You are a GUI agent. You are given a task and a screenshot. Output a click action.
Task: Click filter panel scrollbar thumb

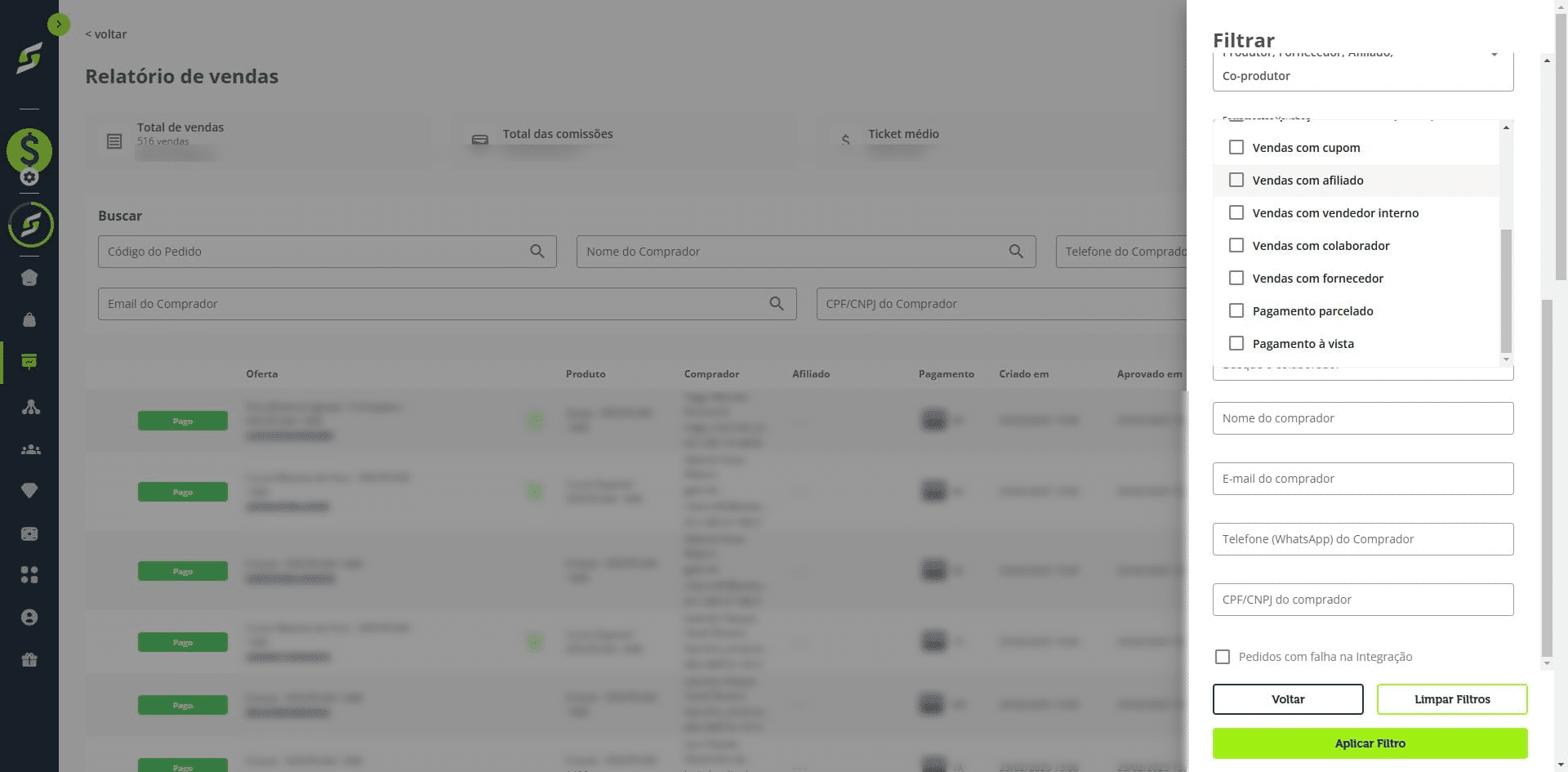pyautogui.click(x=1547, y=478)
